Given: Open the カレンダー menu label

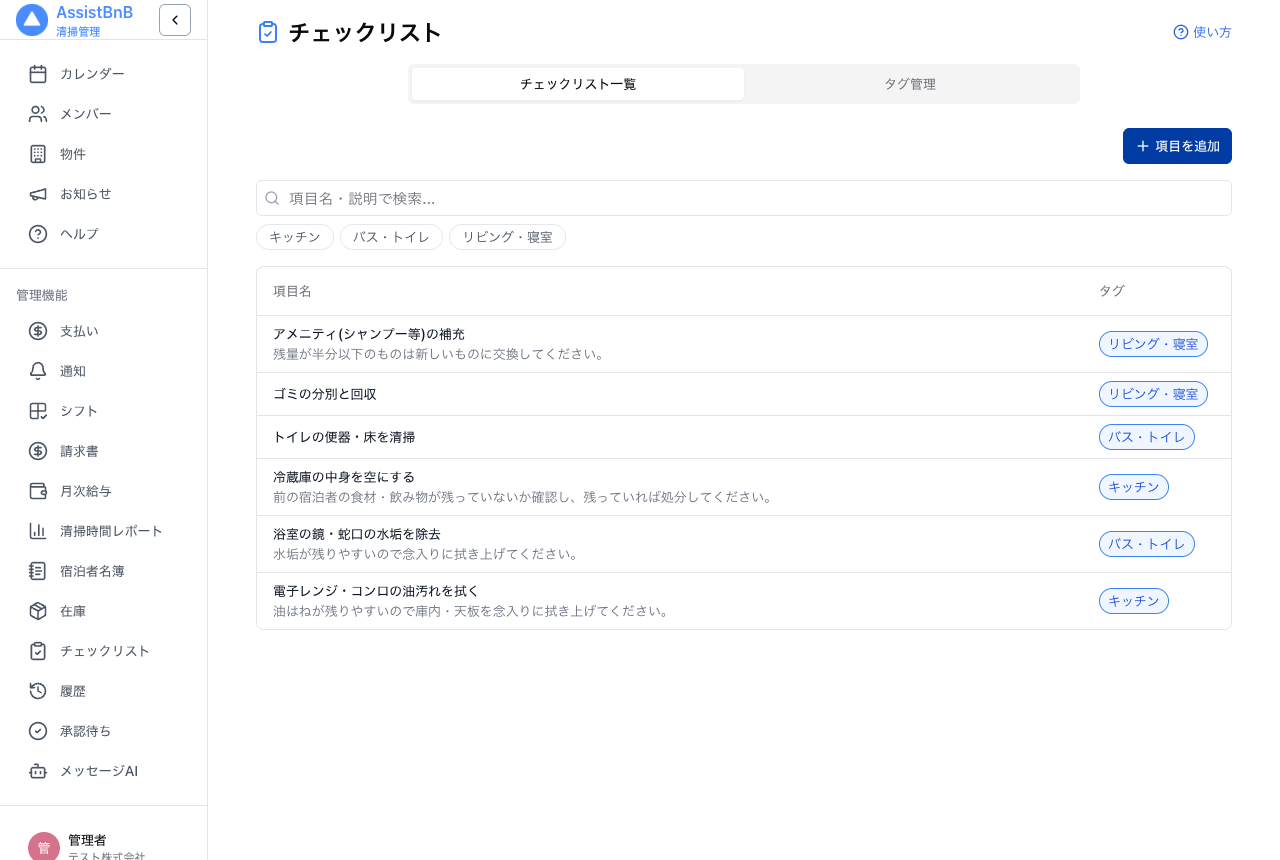Looking at the screenshot, I should 92,74.
